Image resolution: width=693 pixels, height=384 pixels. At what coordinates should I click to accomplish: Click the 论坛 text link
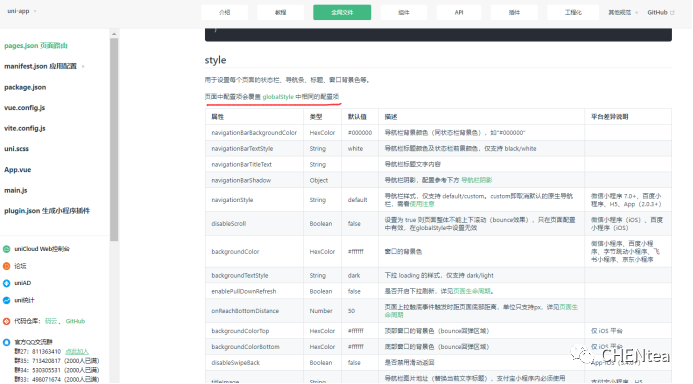20,266
